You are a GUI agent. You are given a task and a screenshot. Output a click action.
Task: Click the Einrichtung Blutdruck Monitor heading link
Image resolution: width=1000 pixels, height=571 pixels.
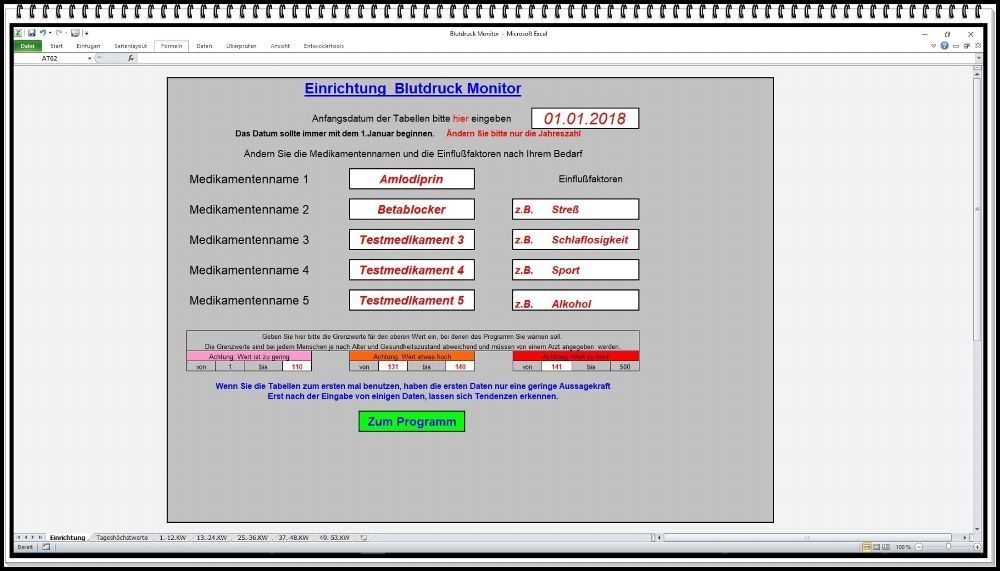(x=412, y=89)
